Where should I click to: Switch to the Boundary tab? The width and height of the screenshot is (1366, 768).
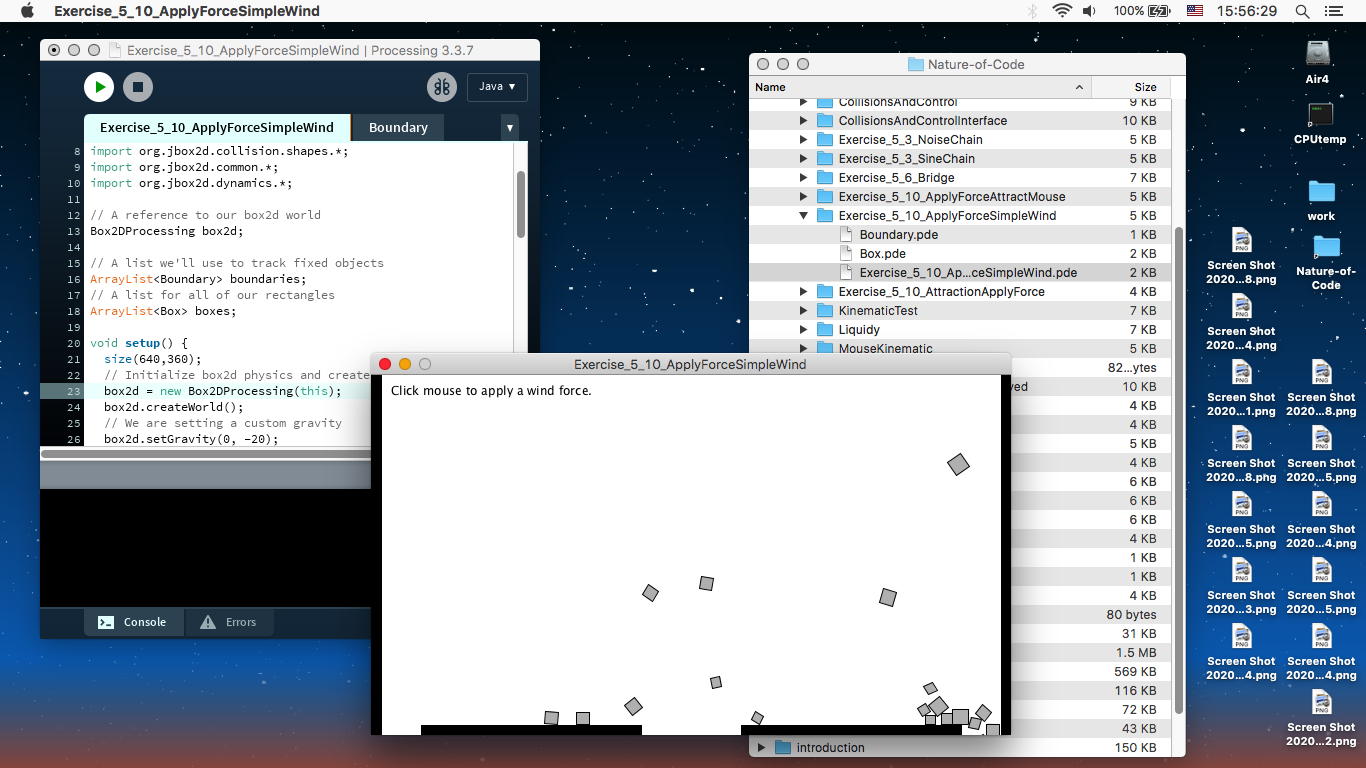pyautogui.click(x=398, y=127)
